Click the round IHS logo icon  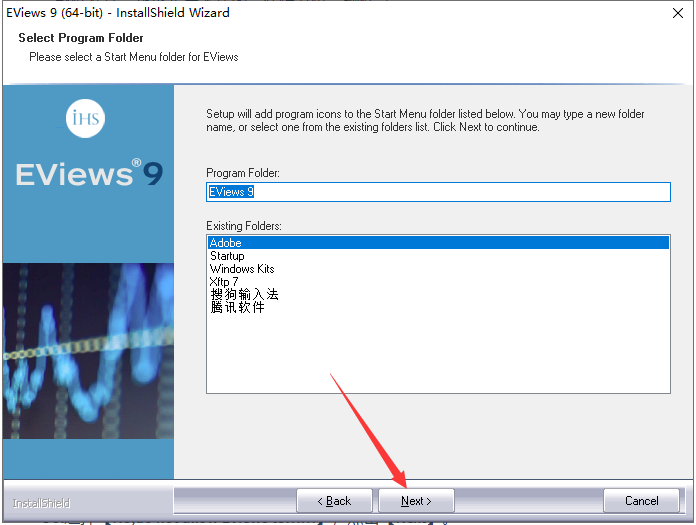(x=87, y=119)
